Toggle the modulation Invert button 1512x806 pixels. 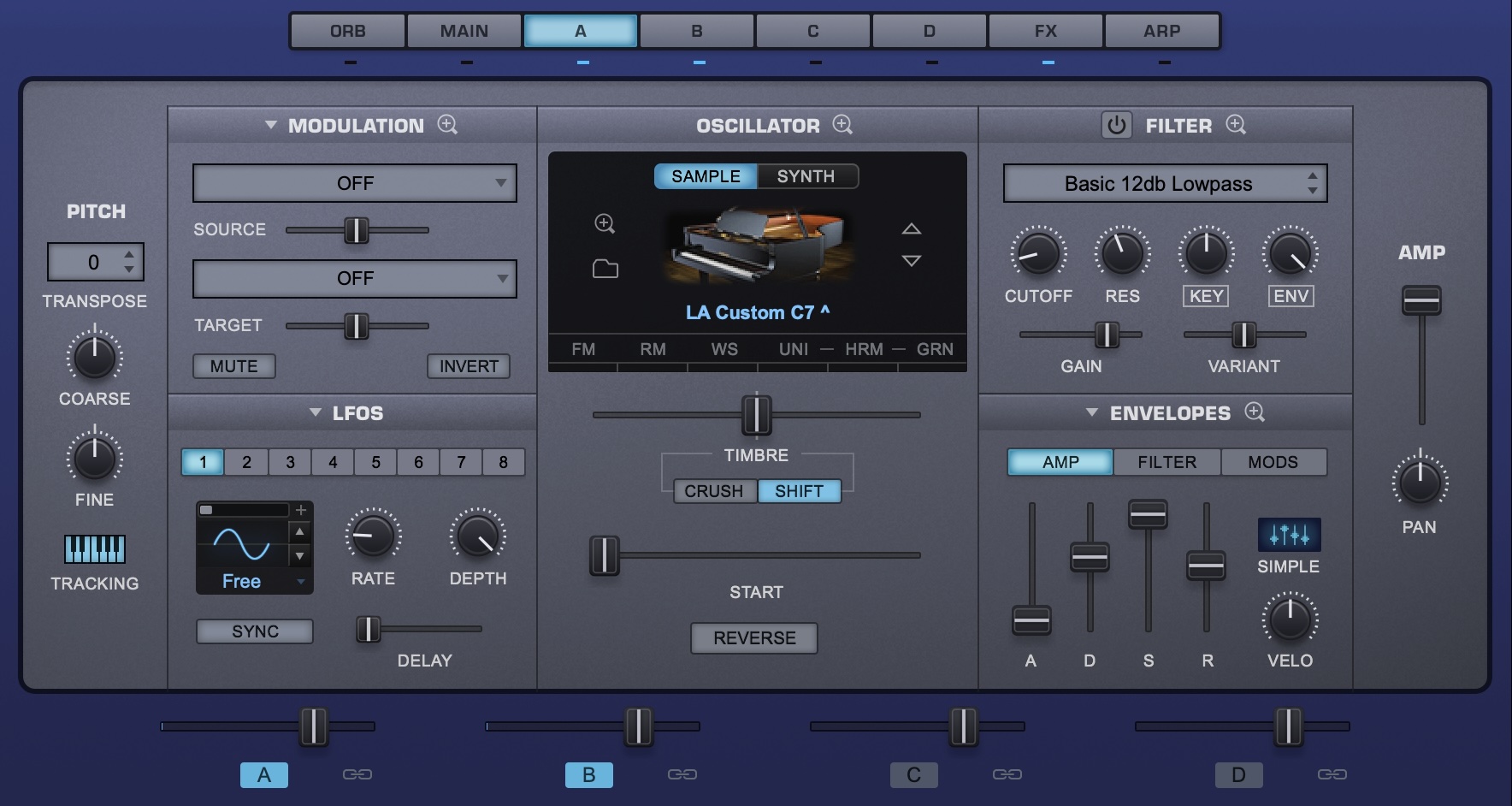click(x=469, y=366)
